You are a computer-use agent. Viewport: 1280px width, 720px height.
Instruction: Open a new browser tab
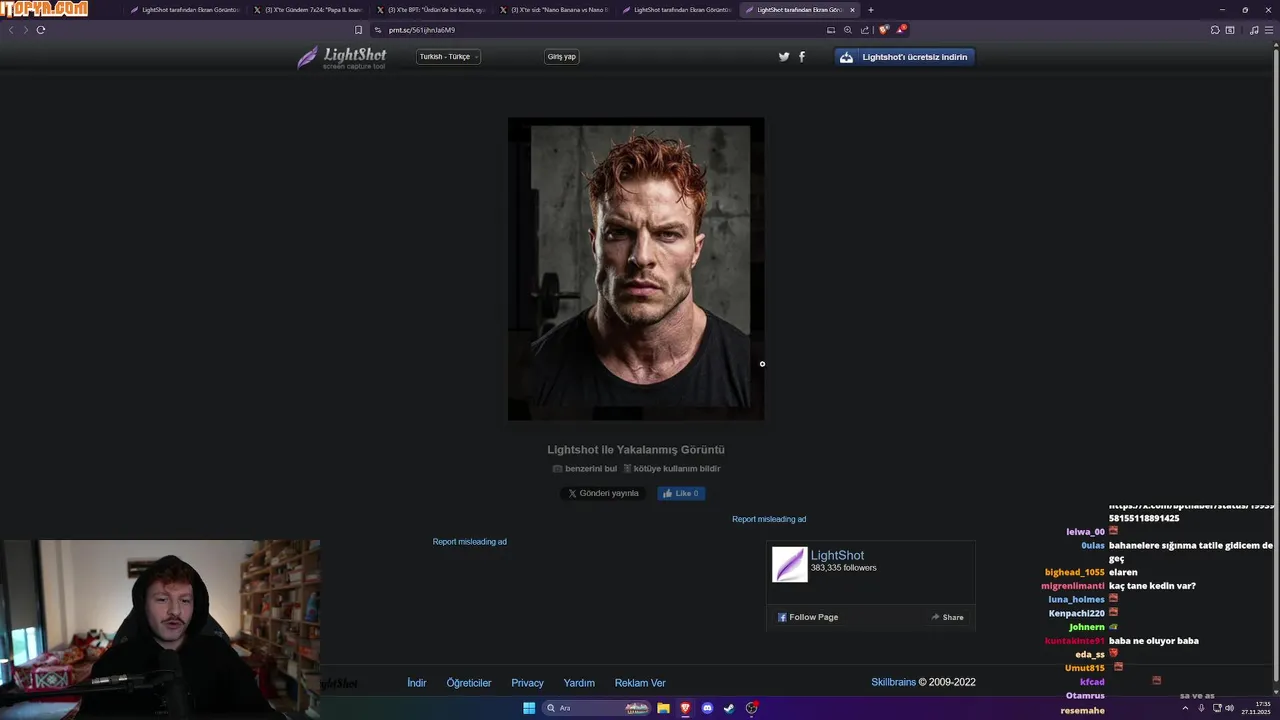[x=870, y=10]
